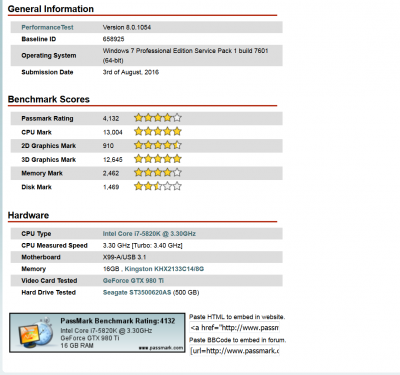Click the www.passmark.com text in banner
The height and width of the screenshot is (375, 400).
(161, 348)
